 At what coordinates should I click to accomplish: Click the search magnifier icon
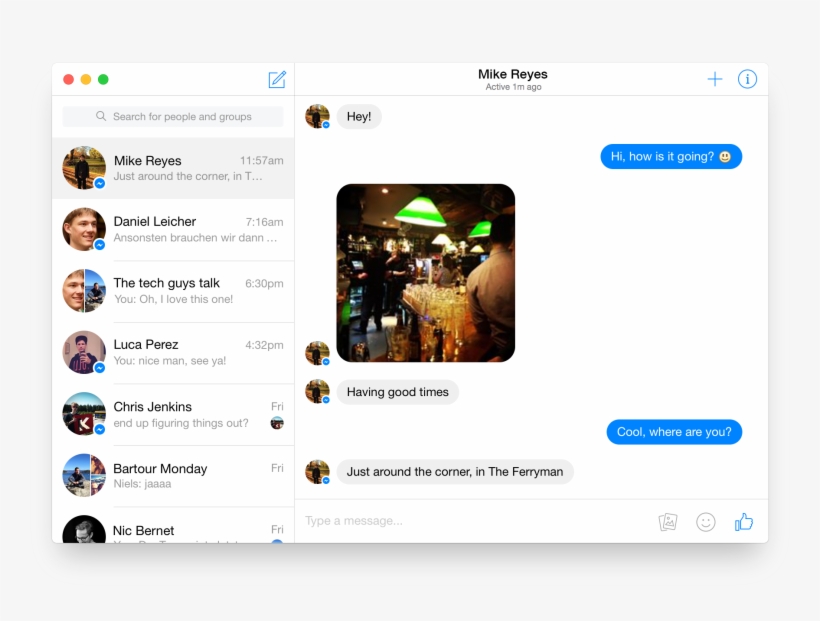click(x=101, y=116)
